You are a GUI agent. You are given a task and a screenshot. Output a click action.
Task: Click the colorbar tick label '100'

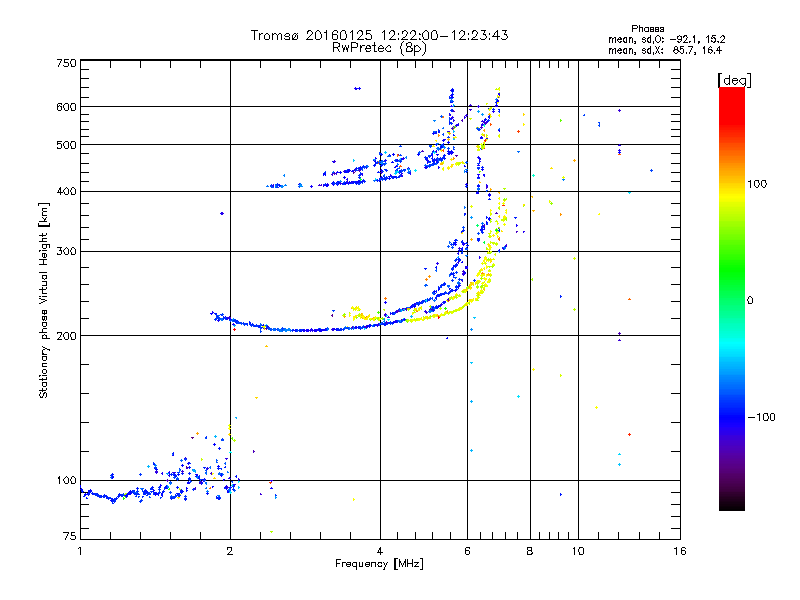click(757, 184)
